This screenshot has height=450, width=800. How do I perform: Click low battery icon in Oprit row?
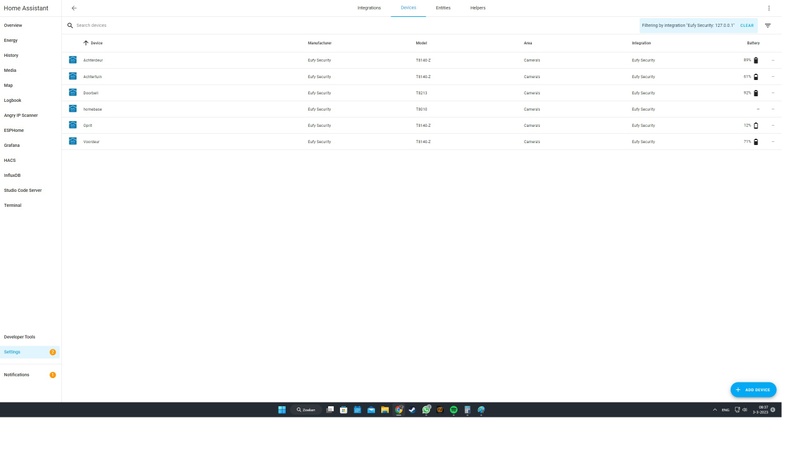[756, 126]
